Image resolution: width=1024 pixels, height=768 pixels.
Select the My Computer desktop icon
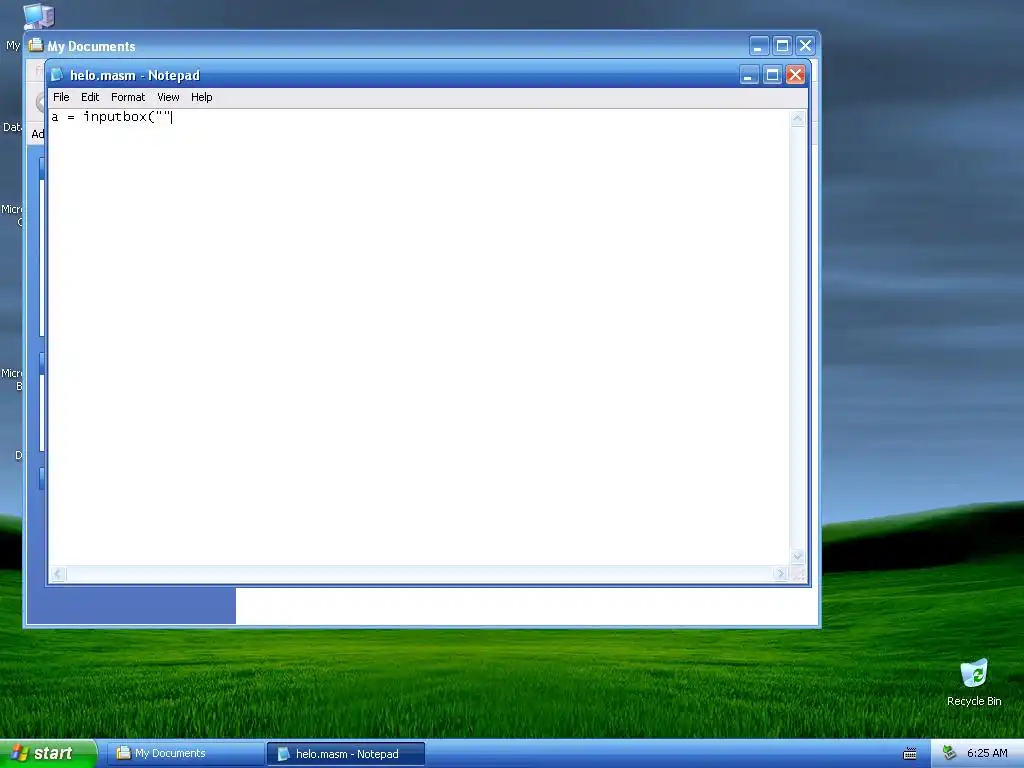(38, 16)
